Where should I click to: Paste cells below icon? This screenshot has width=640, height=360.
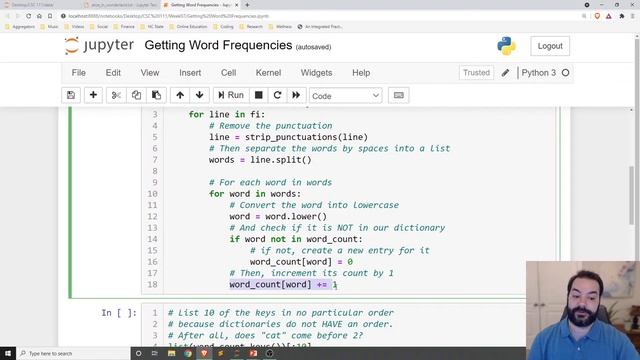point(156,95)
